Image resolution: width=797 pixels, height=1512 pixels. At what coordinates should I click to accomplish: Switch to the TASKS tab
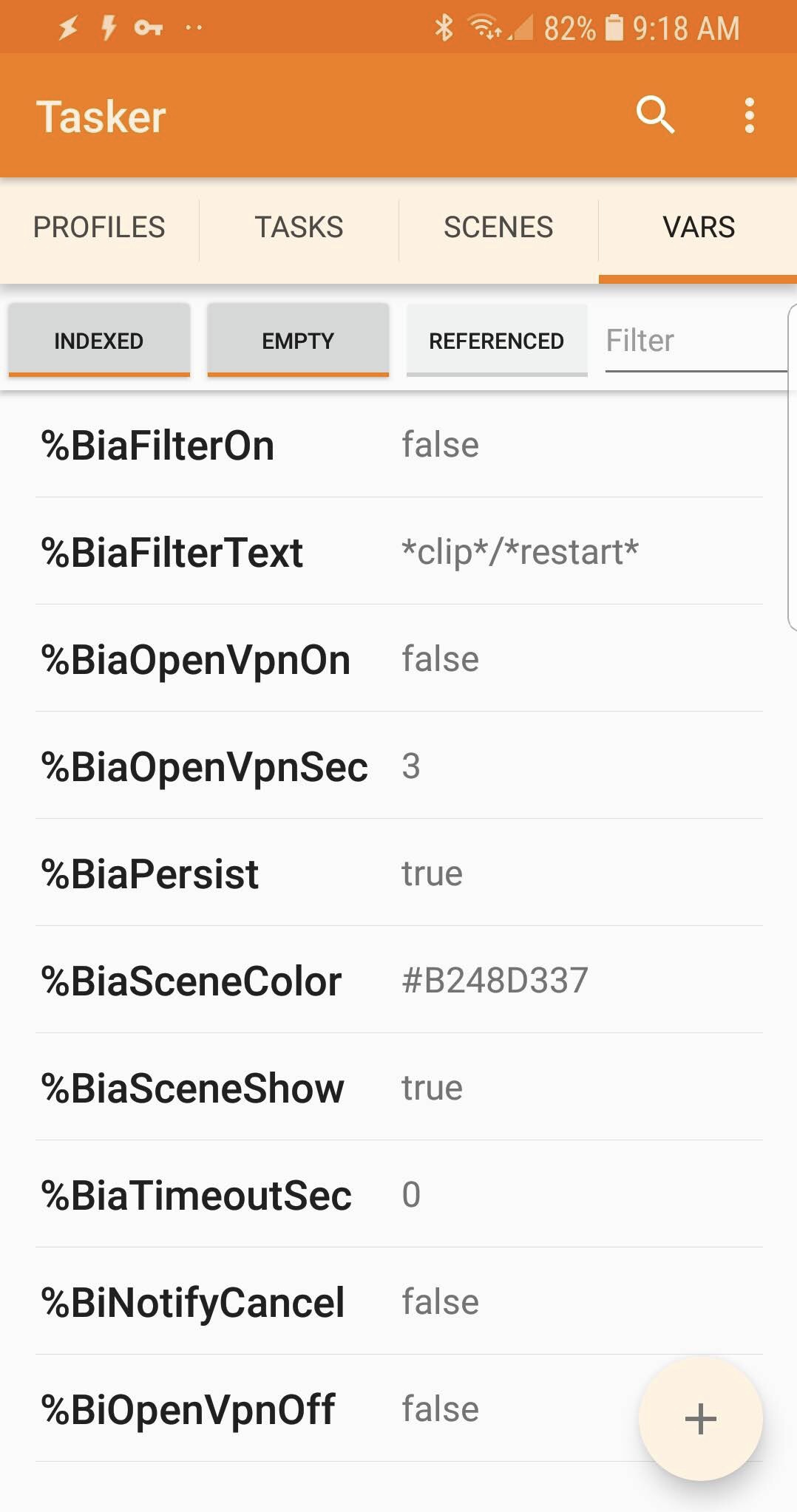coord(299,228)
